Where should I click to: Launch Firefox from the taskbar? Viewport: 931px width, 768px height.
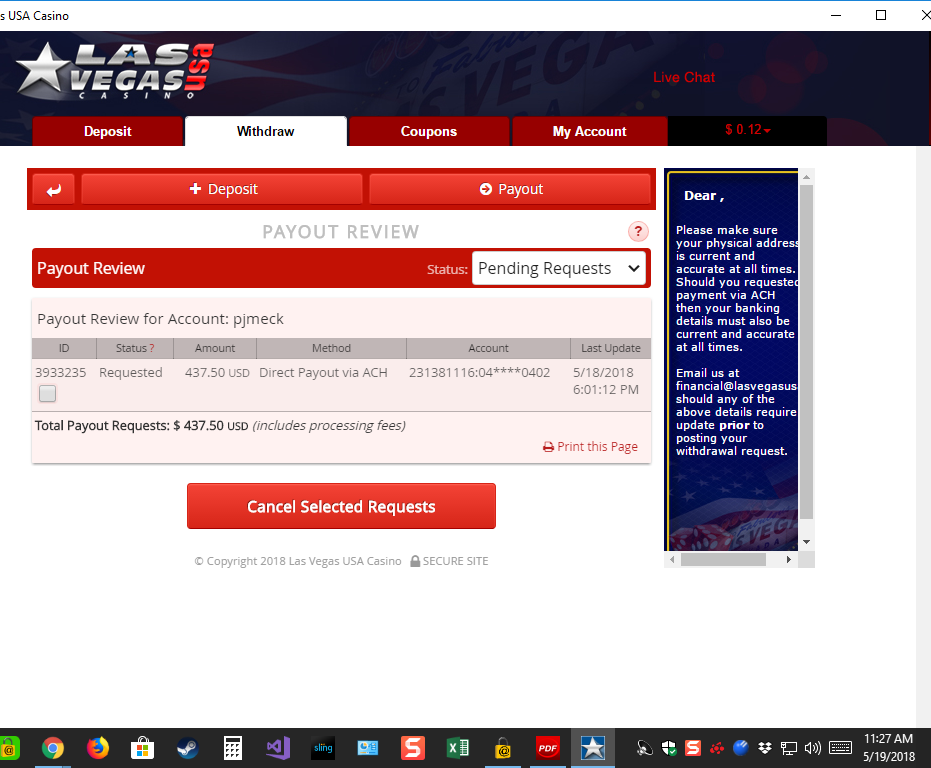pyautogui.click(x=98, y=748)
